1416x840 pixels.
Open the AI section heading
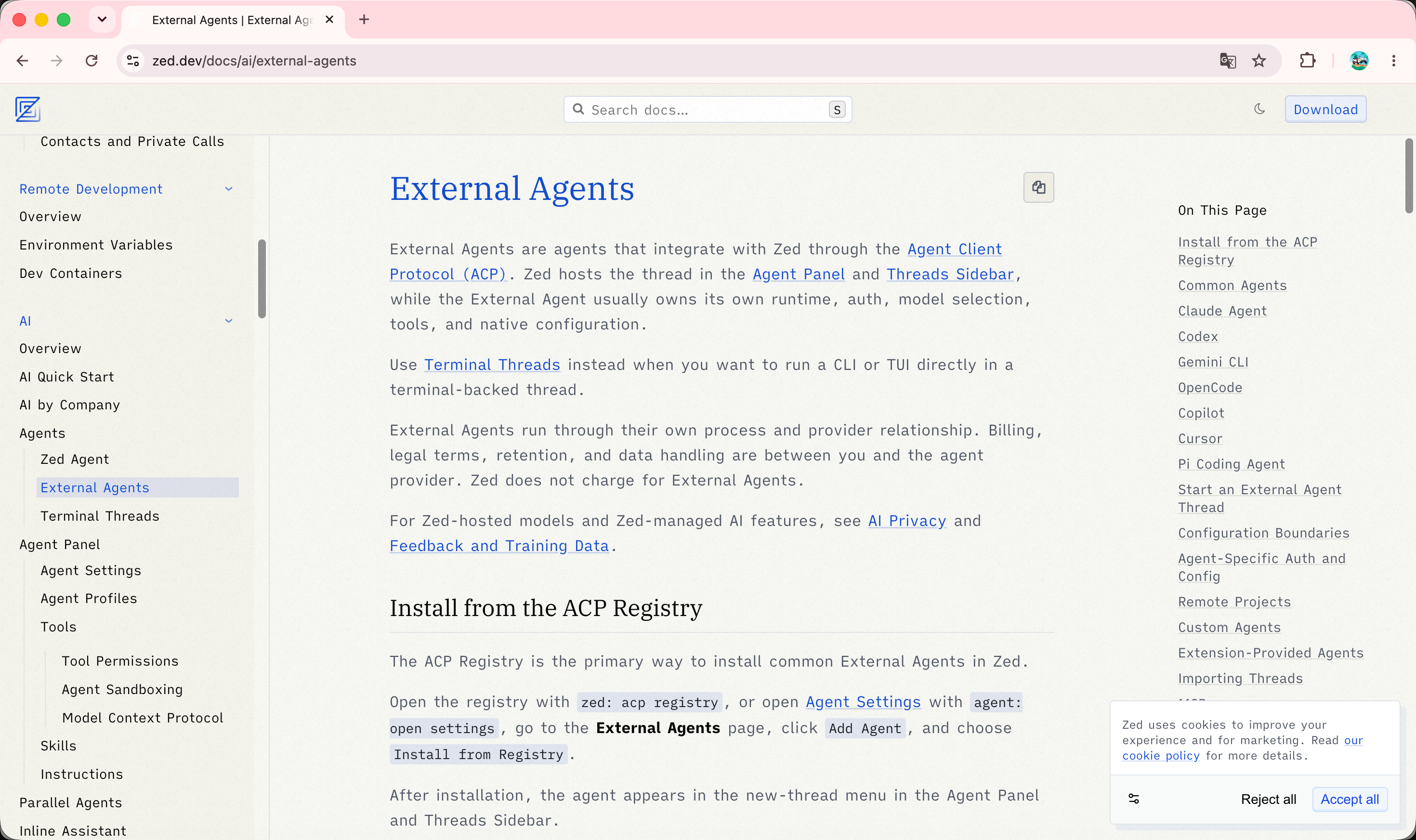[x=26, y=321]
